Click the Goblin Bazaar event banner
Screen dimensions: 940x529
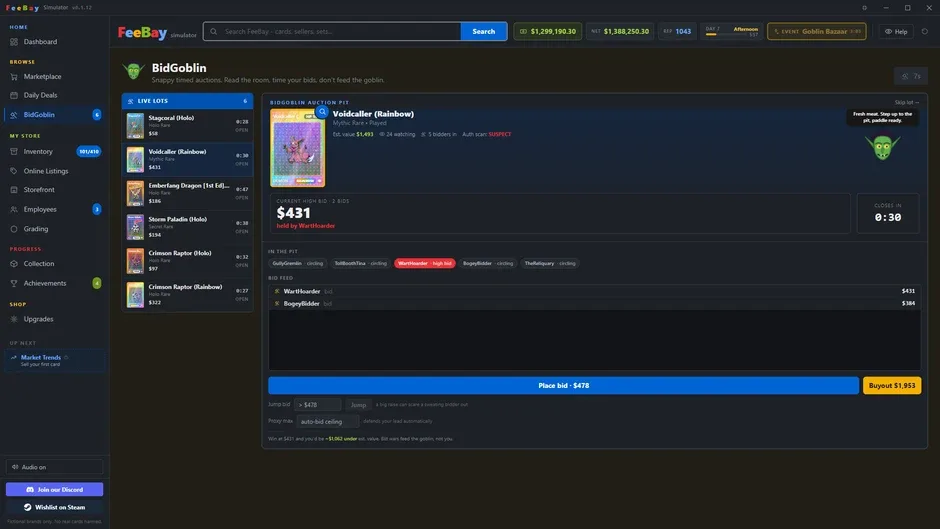click(817, 31)
